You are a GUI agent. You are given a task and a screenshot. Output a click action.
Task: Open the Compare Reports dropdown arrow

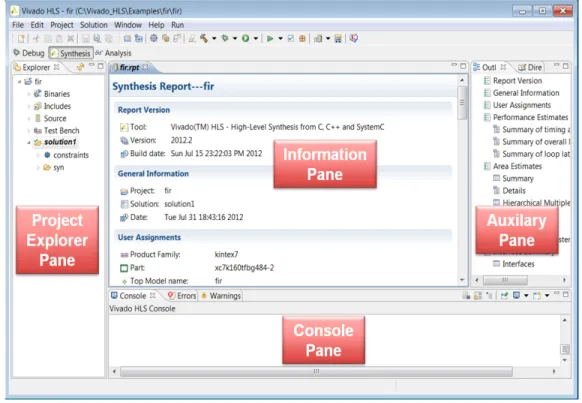(328, 38)
